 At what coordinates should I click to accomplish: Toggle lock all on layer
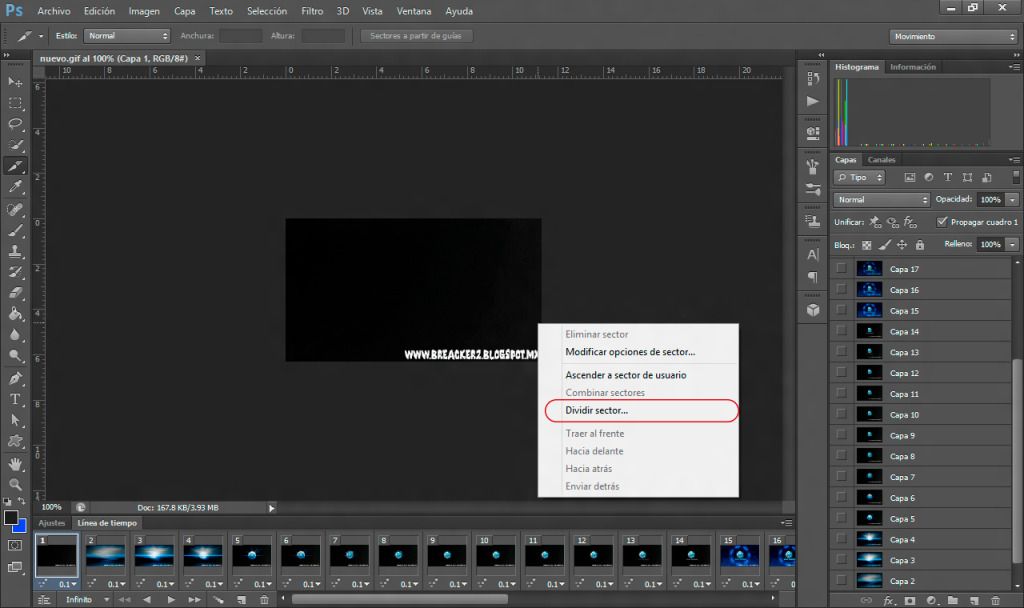point(920,245)
